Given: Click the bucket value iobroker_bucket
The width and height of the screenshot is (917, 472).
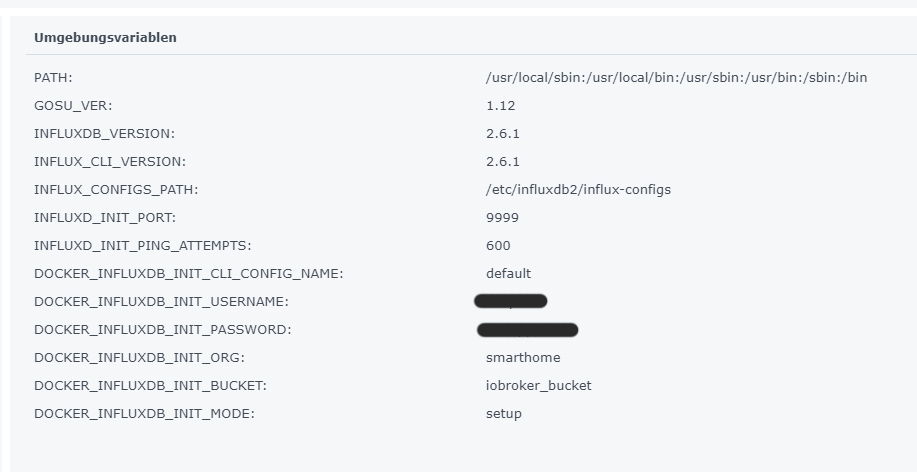Looking at the screenshot, I should click(539, 386).
